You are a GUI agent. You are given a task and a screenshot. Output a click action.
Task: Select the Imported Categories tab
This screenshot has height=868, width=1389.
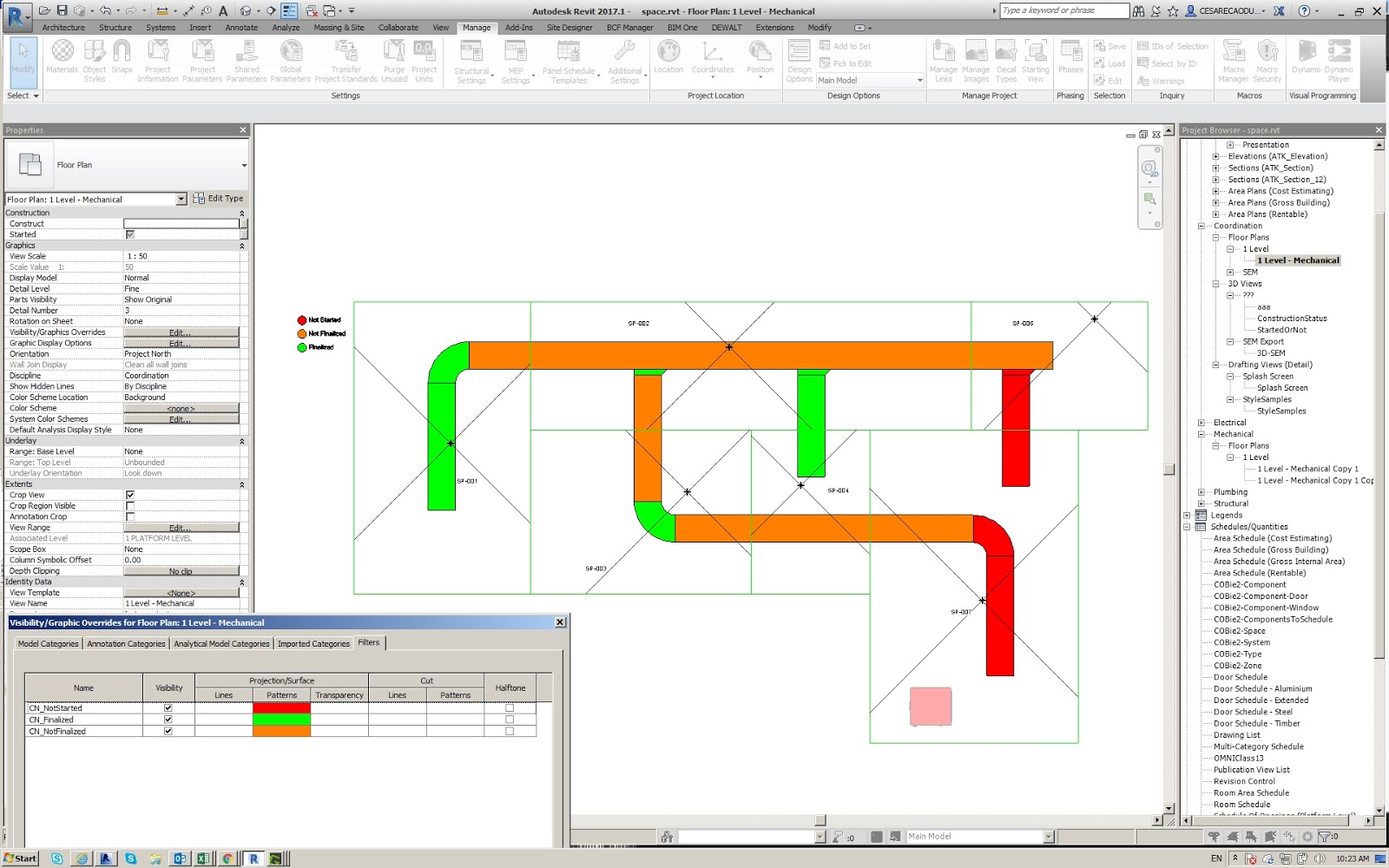tap(313, 643)
